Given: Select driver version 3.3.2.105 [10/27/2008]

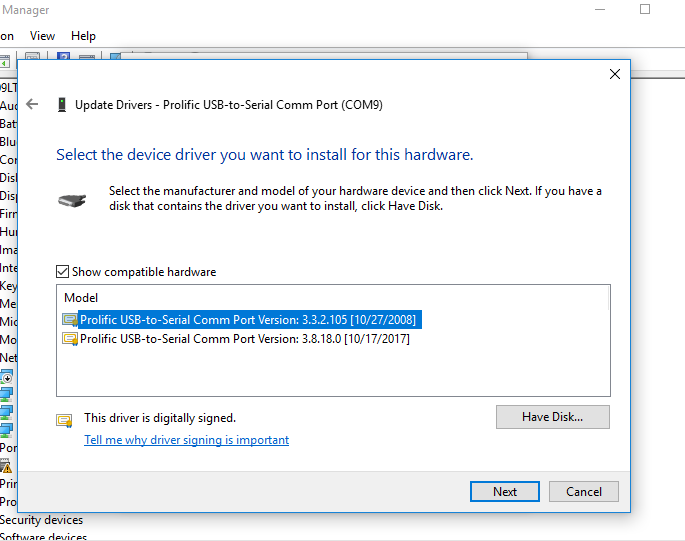Looking at the screenshot, I should click(x=248, y=320).
